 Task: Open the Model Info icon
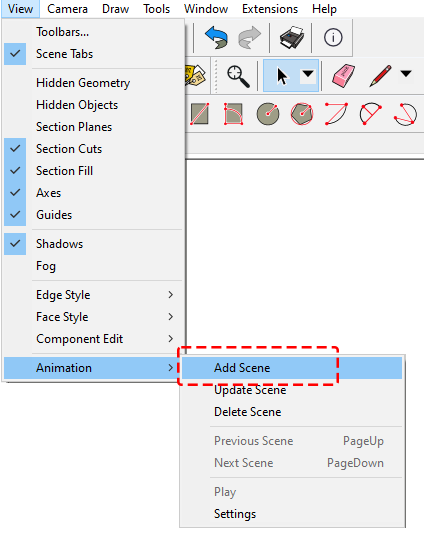coord(333,37)
